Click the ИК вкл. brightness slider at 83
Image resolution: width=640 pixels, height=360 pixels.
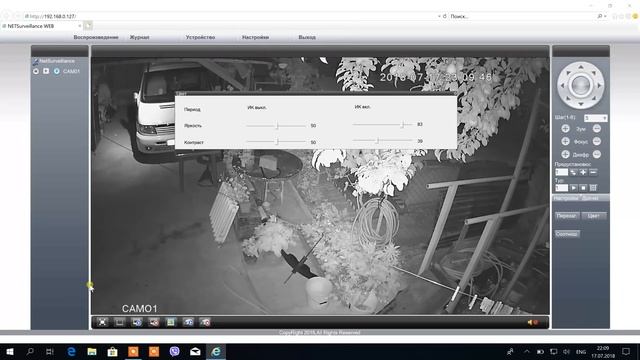[383, 124]
